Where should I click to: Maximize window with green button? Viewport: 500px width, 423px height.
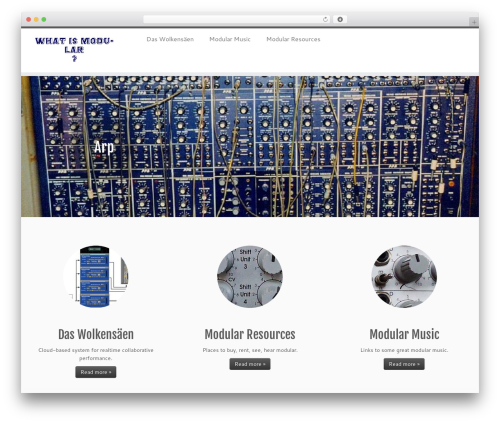[44, 19]
